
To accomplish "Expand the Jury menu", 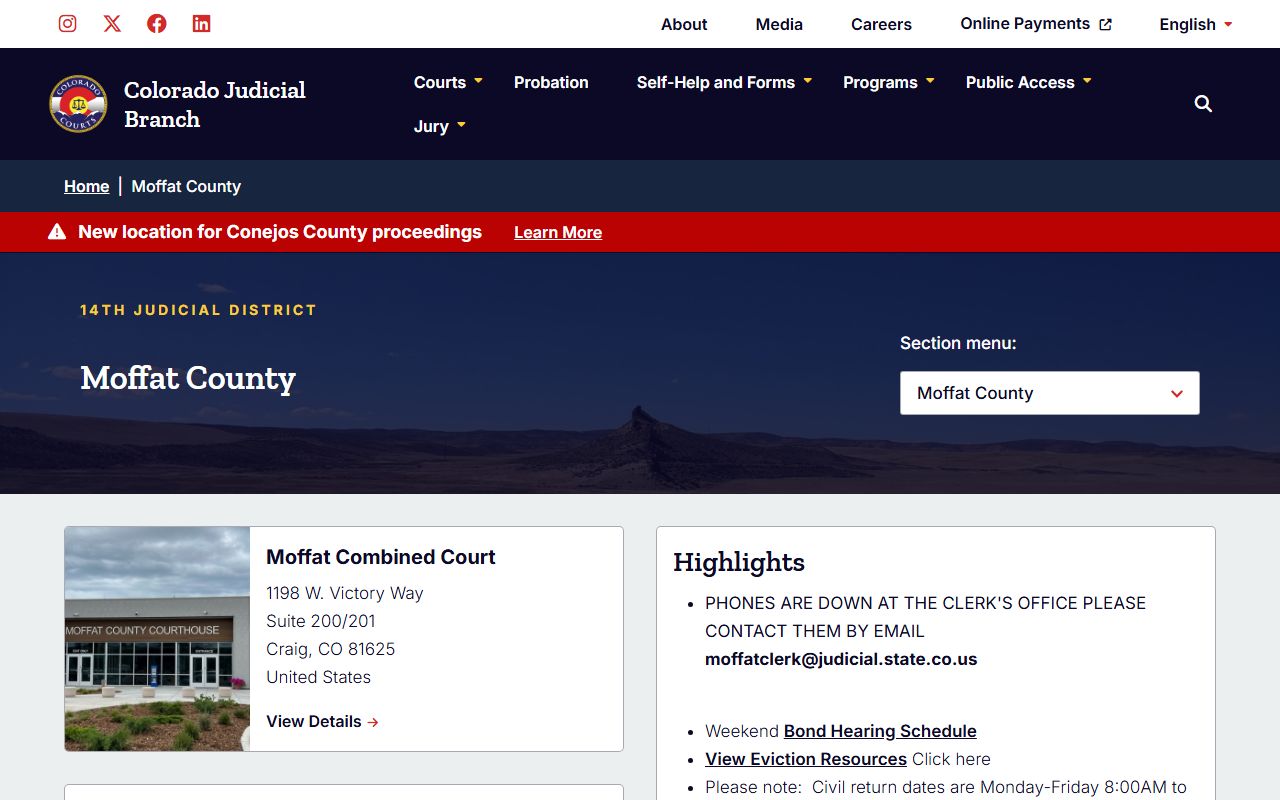I will [x=440, y=126].
